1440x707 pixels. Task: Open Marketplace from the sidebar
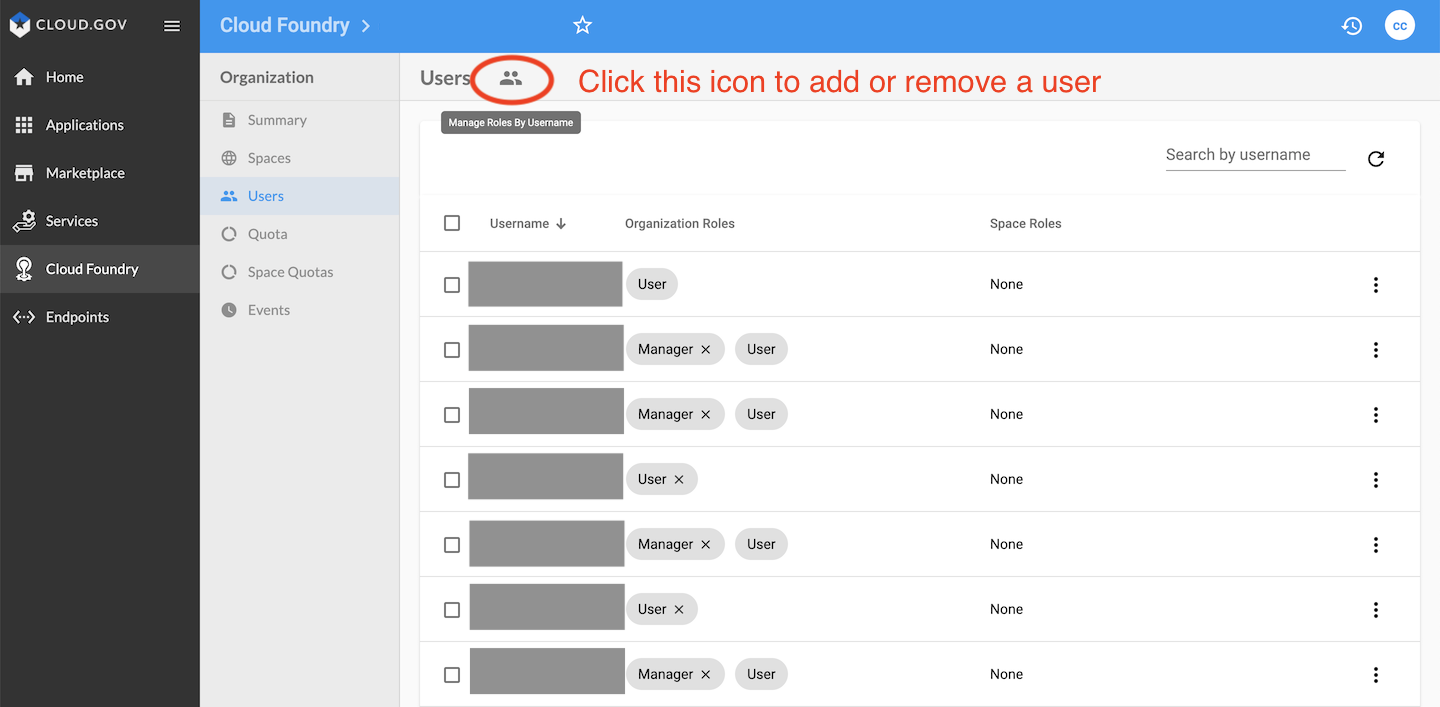(x=100, y=173)
